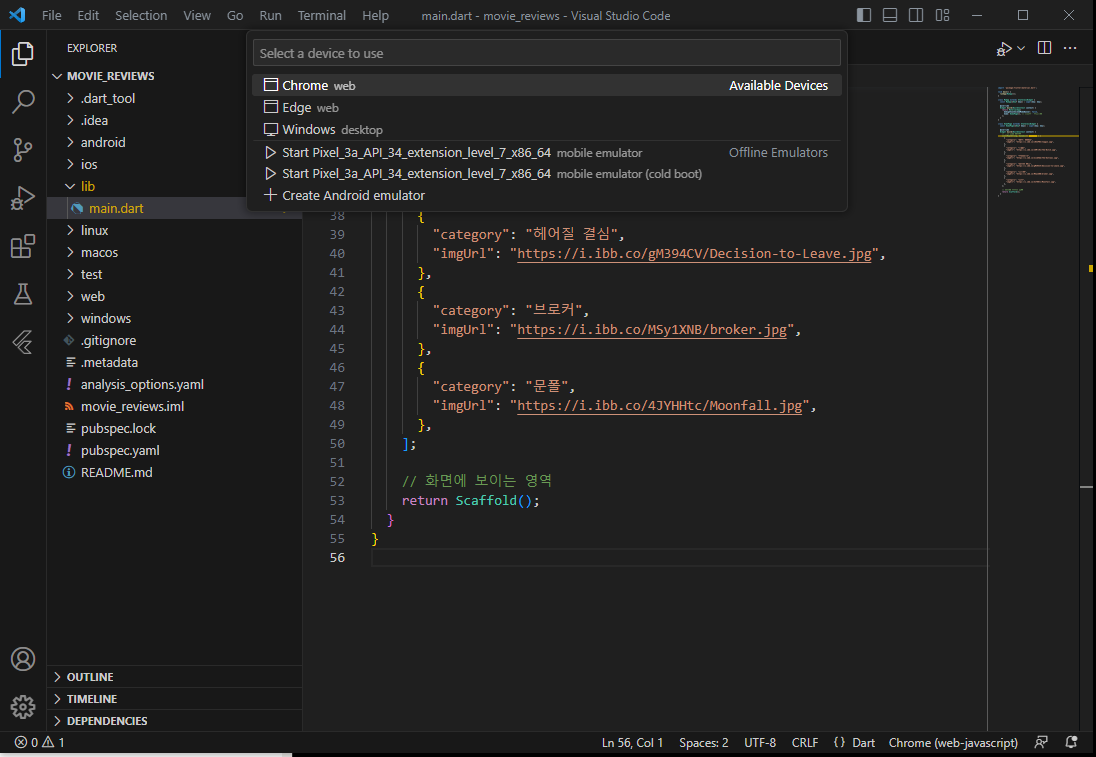Open the Search view icon
Image resolution: width=1096 pixels, height=757 pixels.
[x=22, y=102]
